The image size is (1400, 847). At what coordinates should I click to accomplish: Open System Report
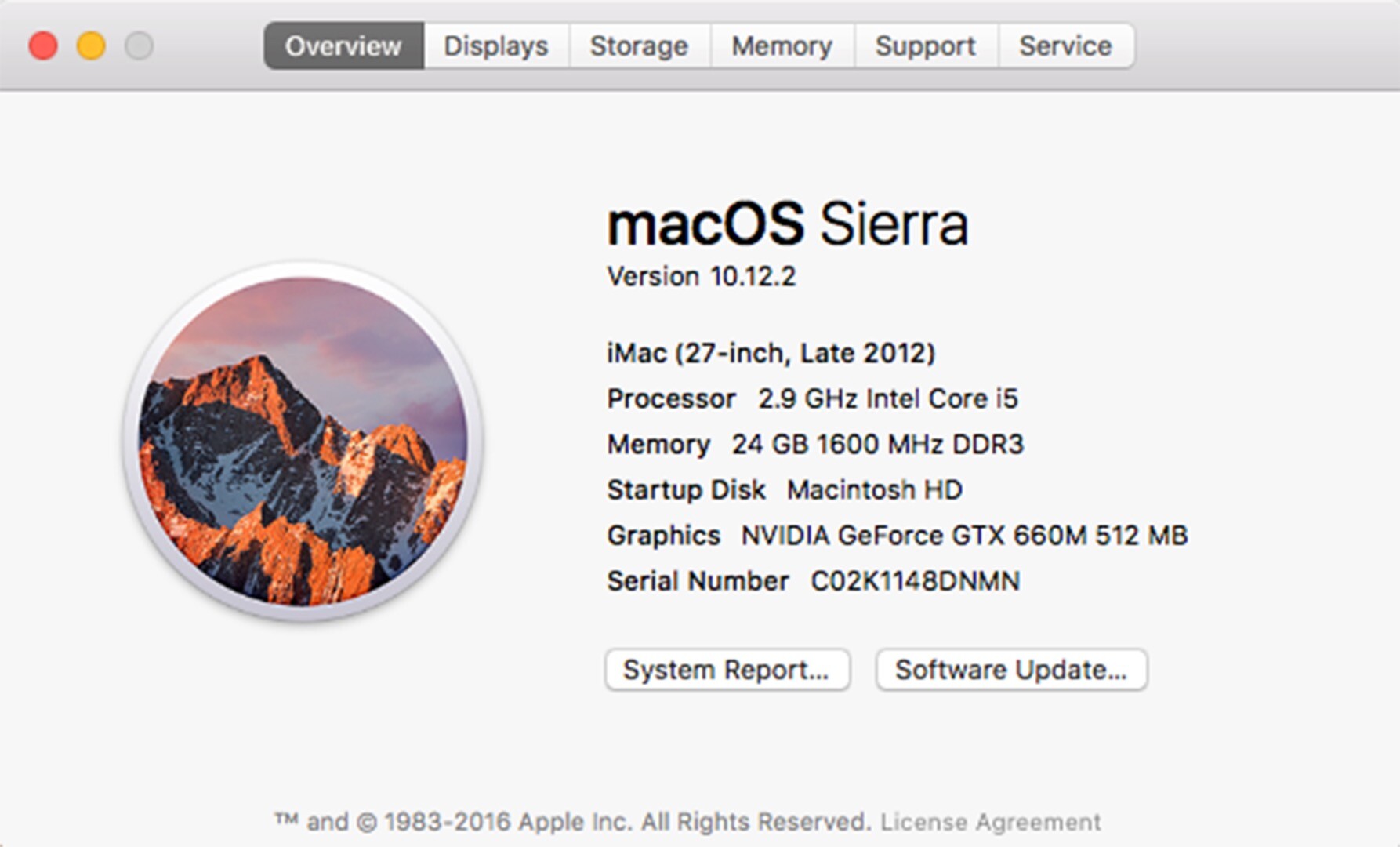coord(726,669)
